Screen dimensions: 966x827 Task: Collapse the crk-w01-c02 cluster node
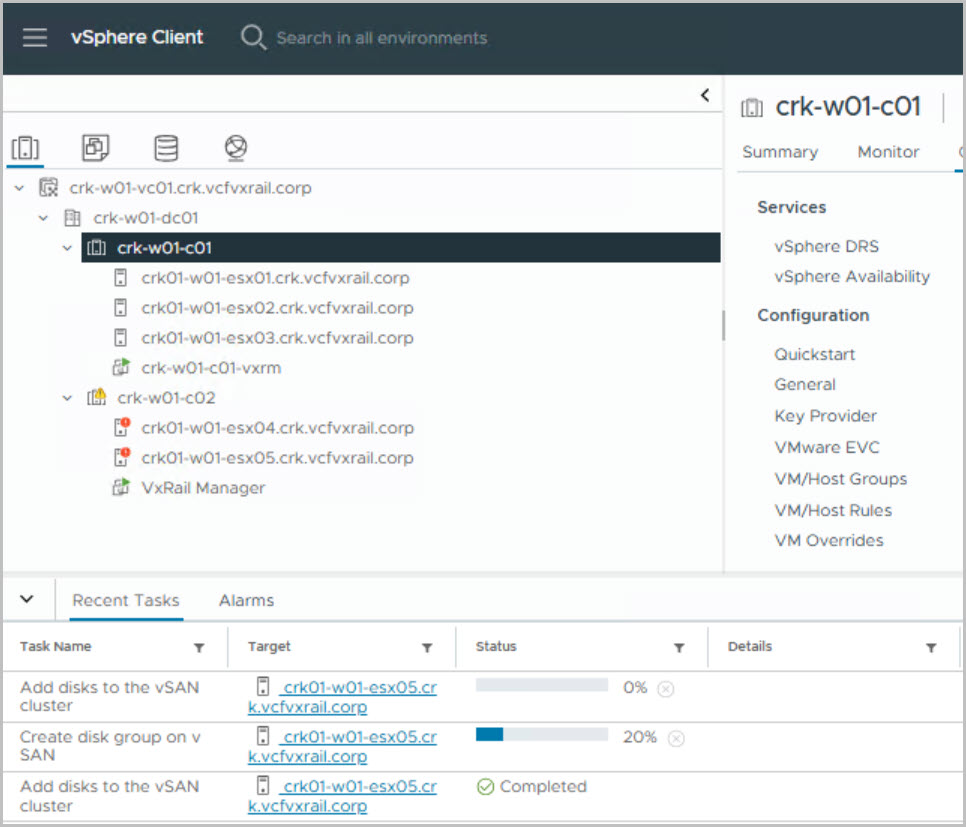coord(67,398)
